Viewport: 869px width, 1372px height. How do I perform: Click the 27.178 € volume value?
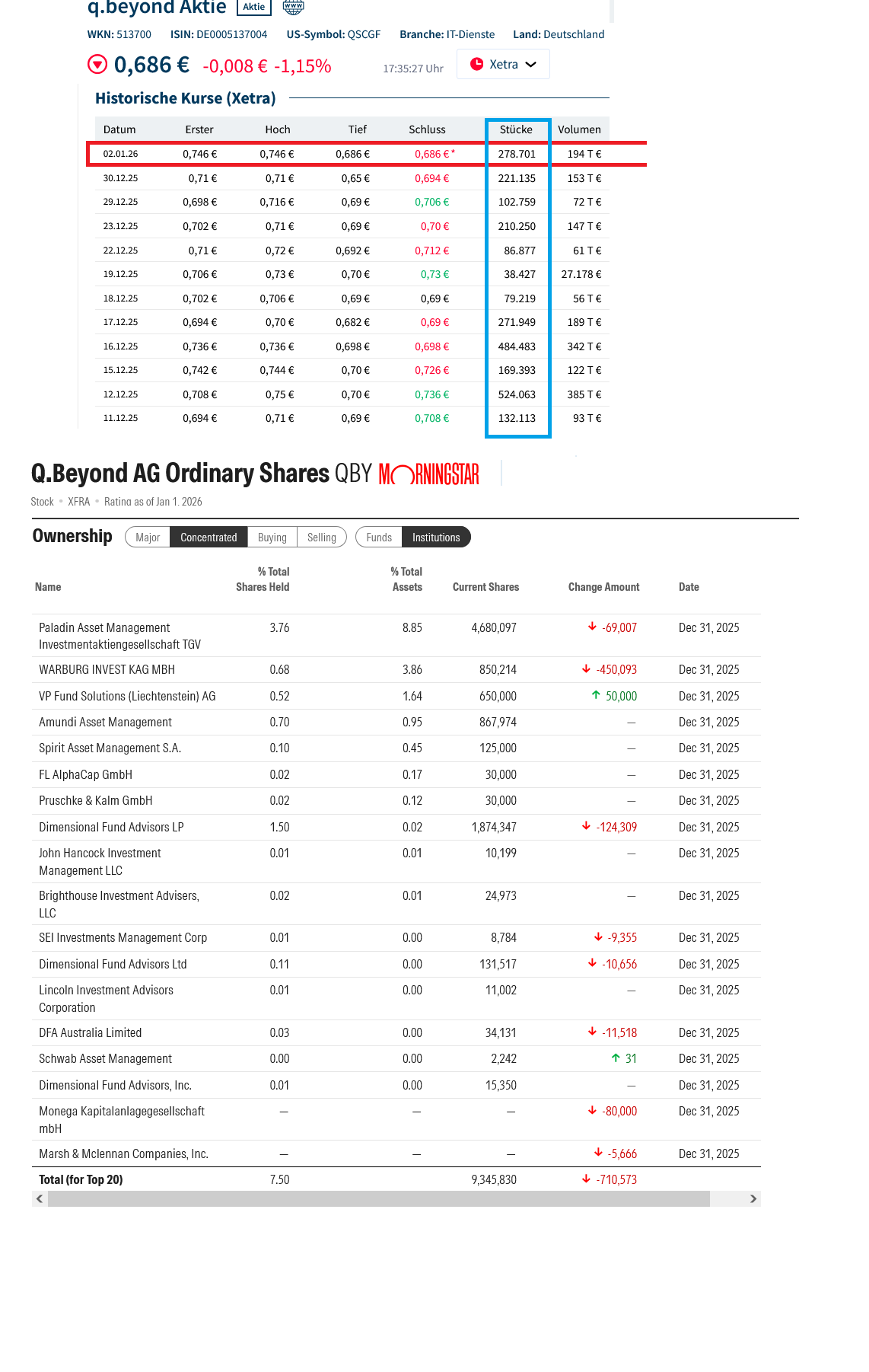click(581, 274)
